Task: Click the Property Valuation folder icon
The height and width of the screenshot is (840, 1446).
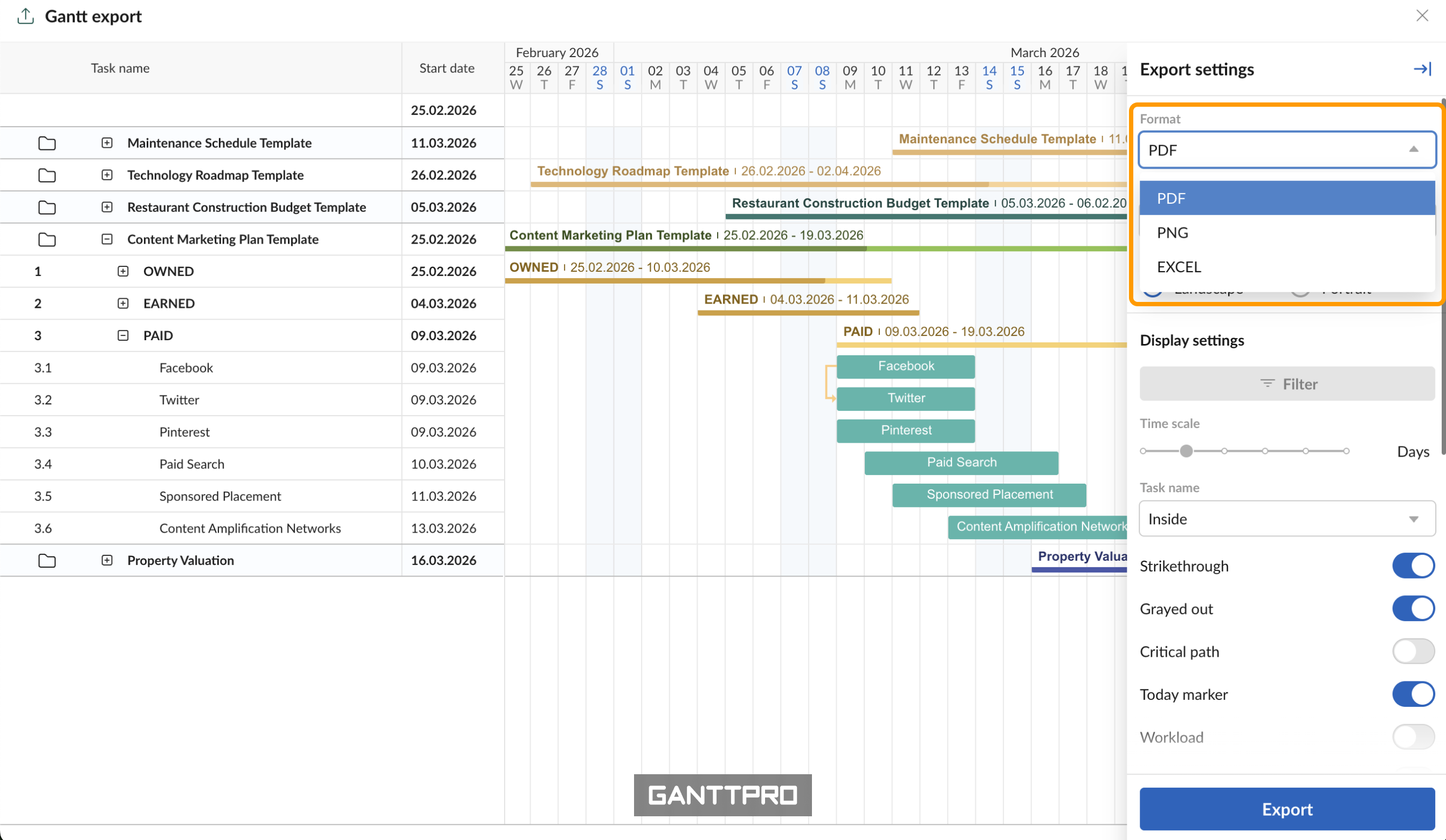Action: [47, 561]
